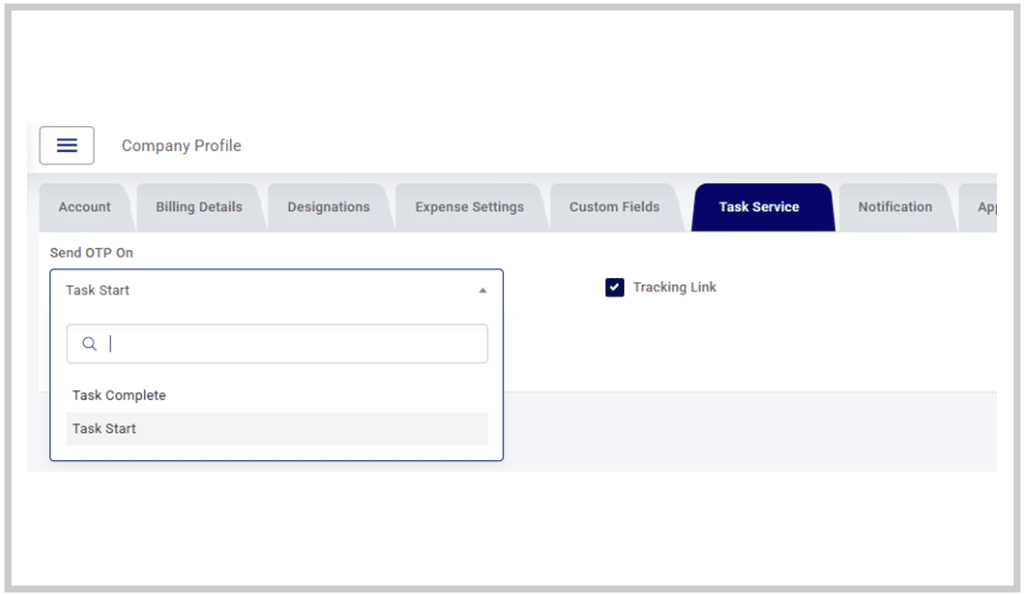Go to the Designations tab
Image resolution: width=1024 pixels, height=595 pixels.
tap(329, 207)
